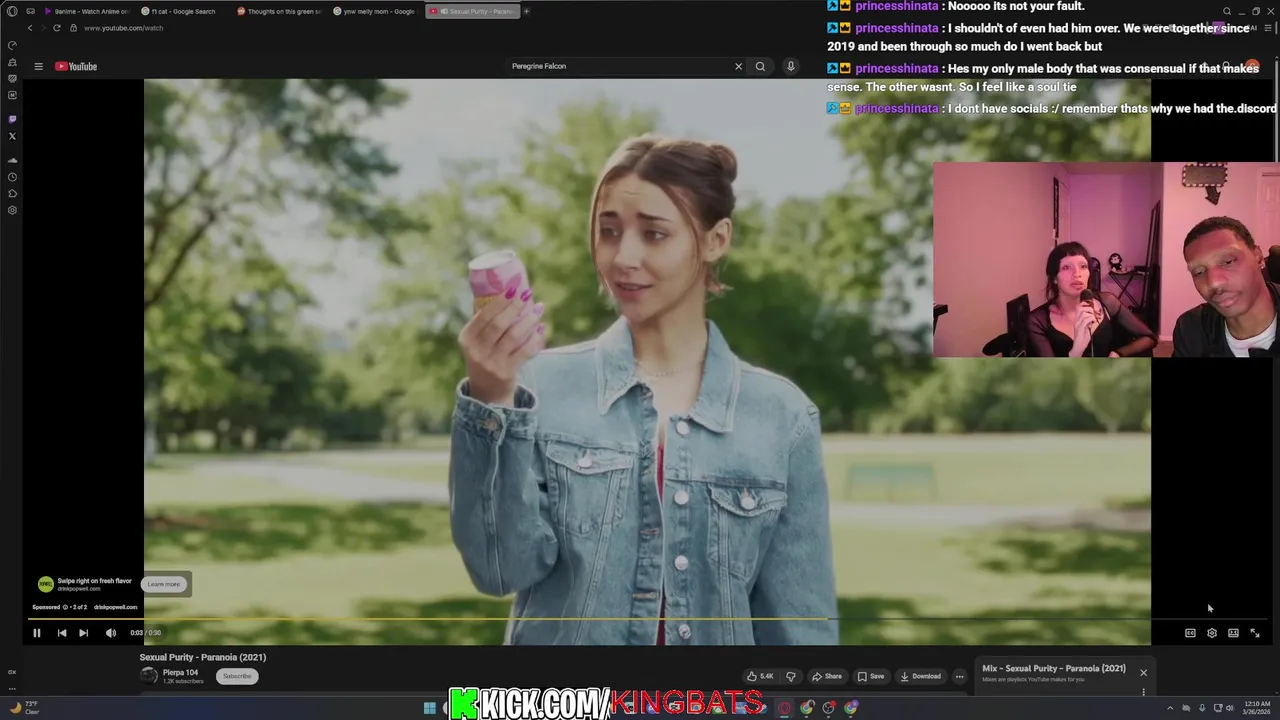Switch to 9anime browser tab
The image size is (1280, 720).
[x=87, y=12]
